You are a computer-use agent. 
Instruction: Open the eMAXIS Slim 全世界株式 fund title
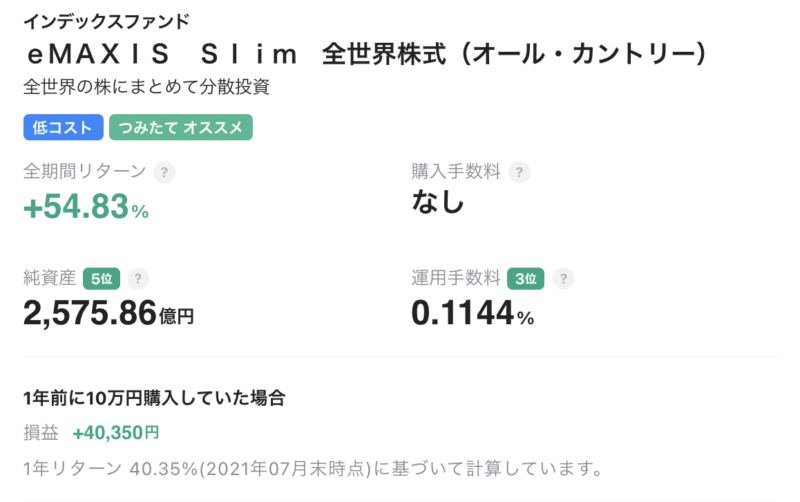tap(366, 54)
